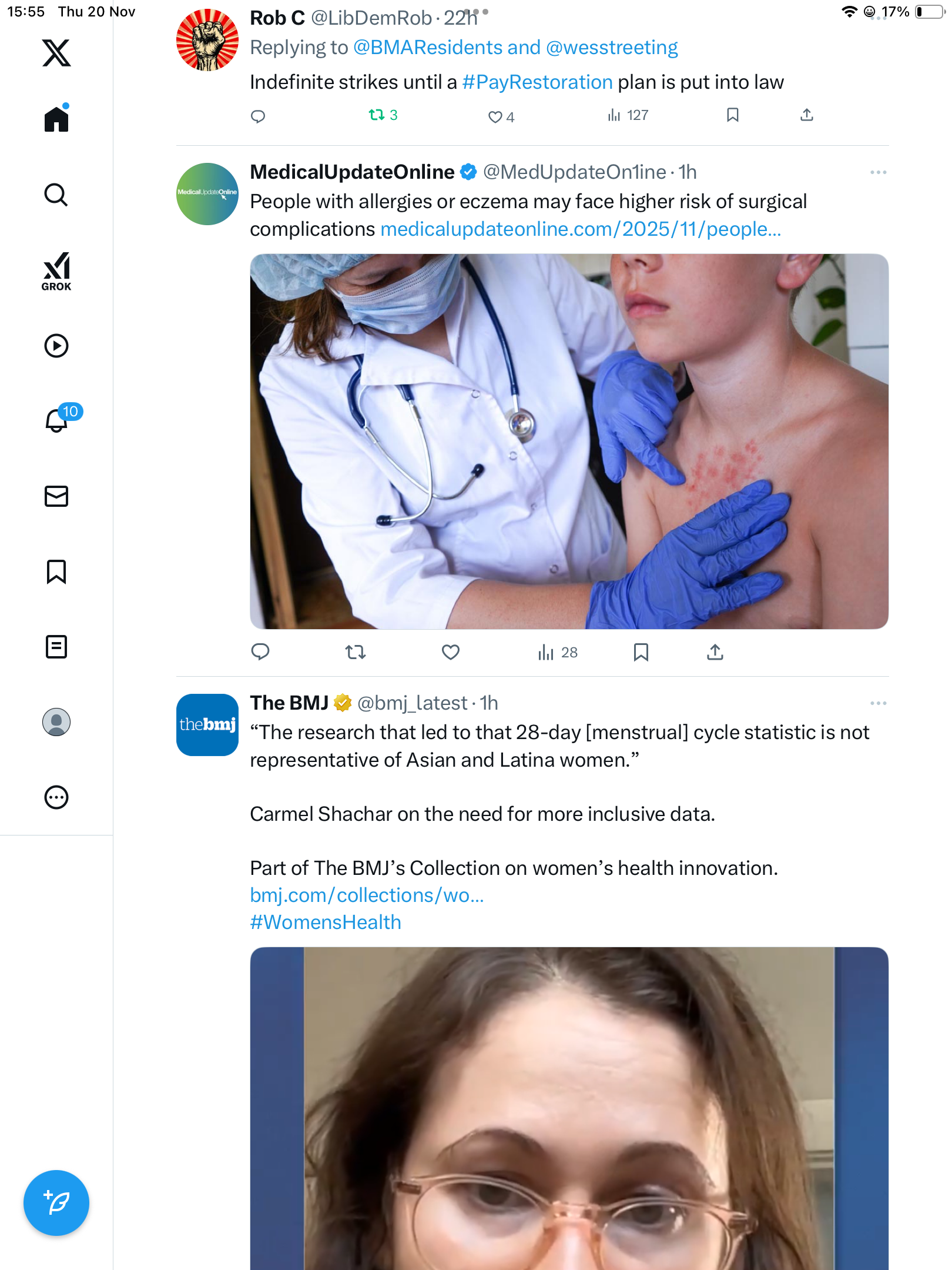View the doctor examining rash photo
Image resolution: width=952 pixels, height=1270 pixels.
(569, 442)
